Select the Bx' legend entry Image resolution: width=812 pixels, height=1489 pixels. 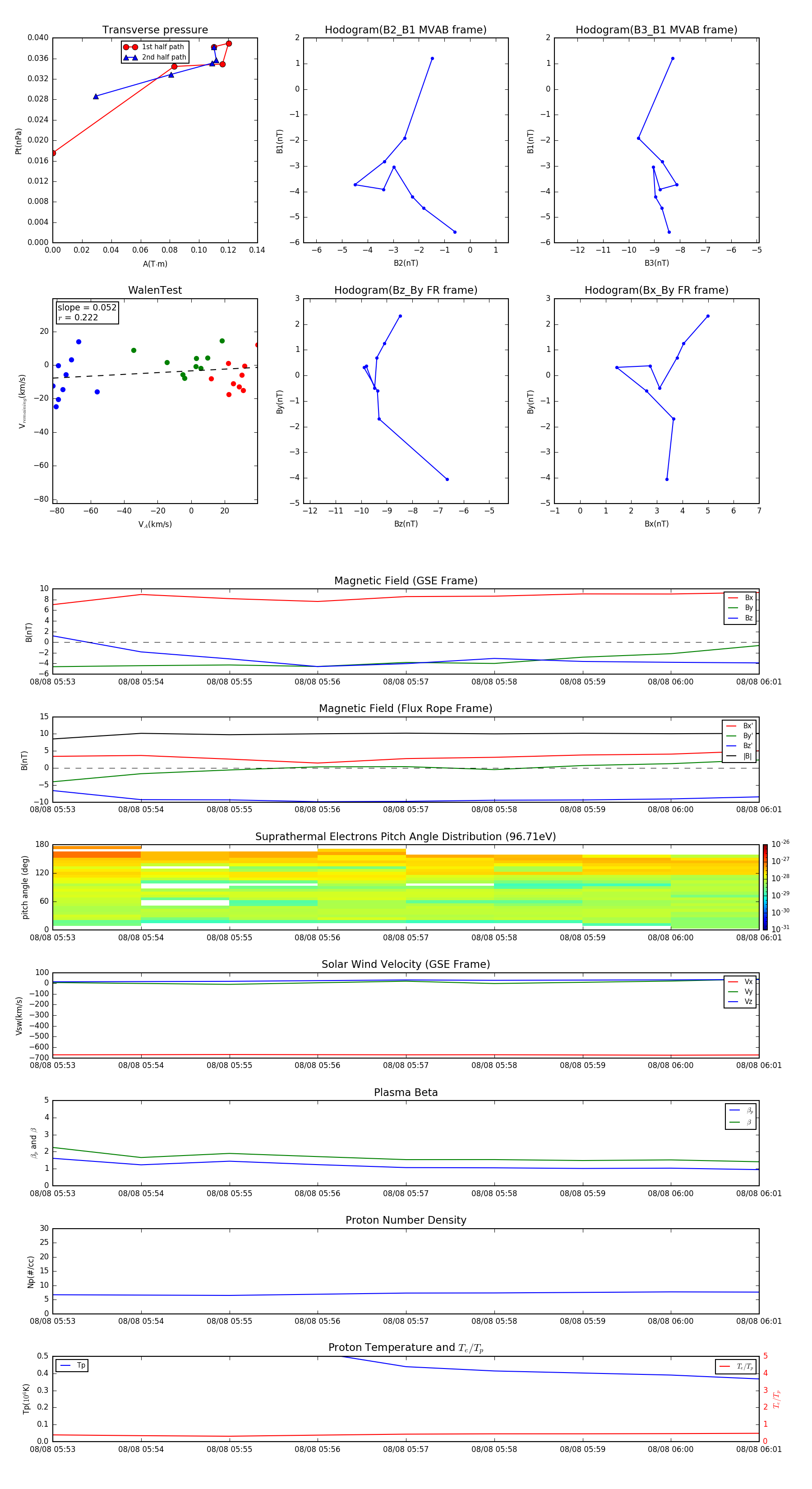(740, 726)
